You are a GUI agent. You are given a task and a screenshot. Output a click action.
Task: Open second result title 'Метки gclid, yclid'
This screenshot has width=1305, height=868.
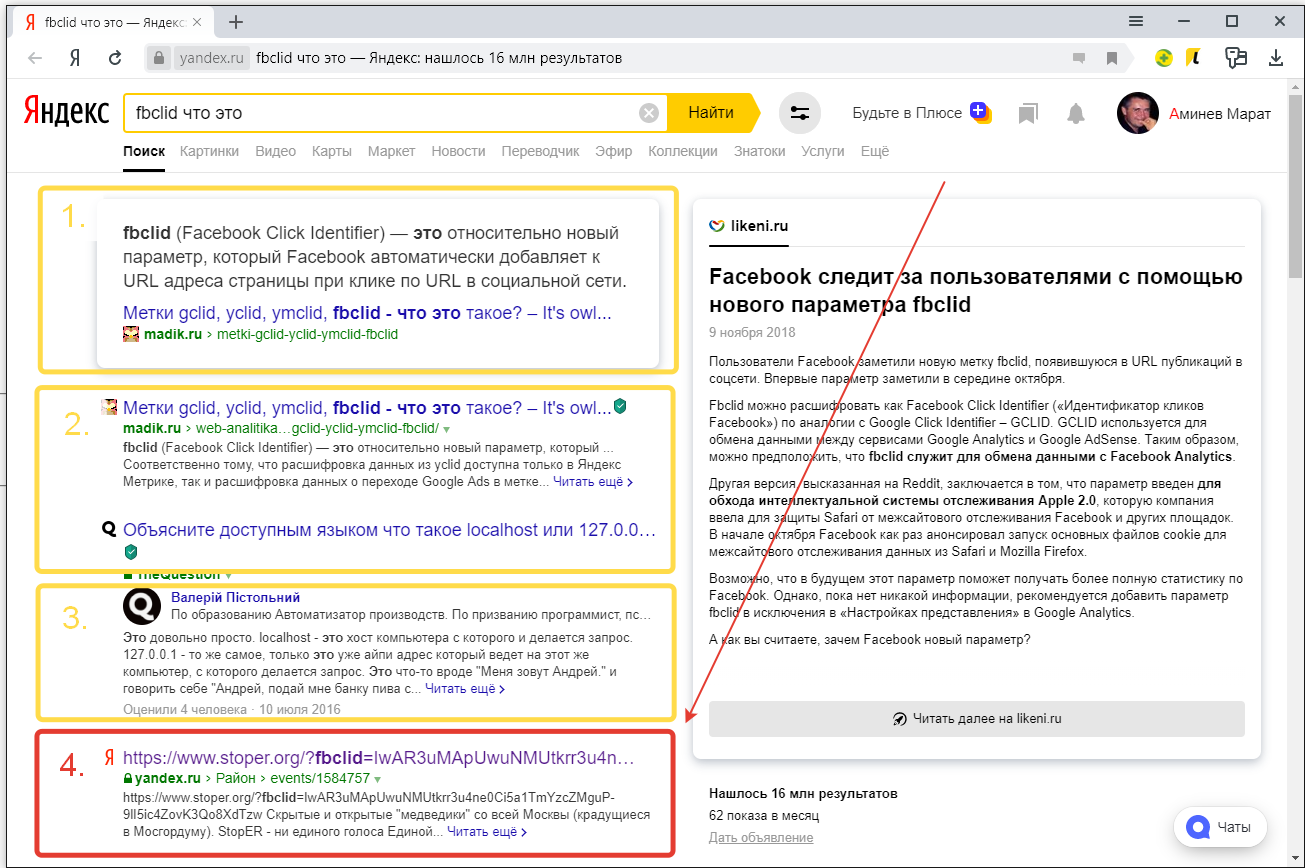367,408
